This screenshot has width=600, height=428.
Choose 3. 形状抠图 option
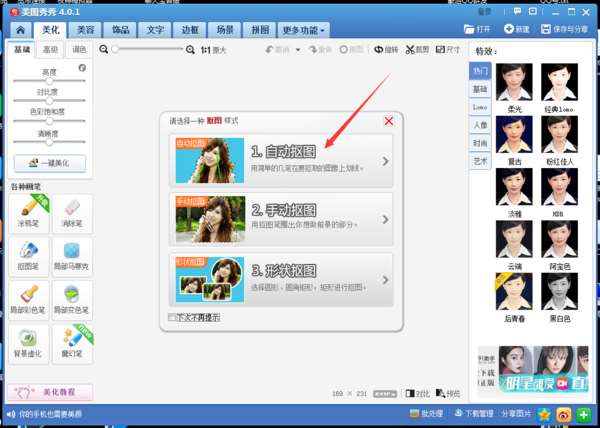click(281, 280)
